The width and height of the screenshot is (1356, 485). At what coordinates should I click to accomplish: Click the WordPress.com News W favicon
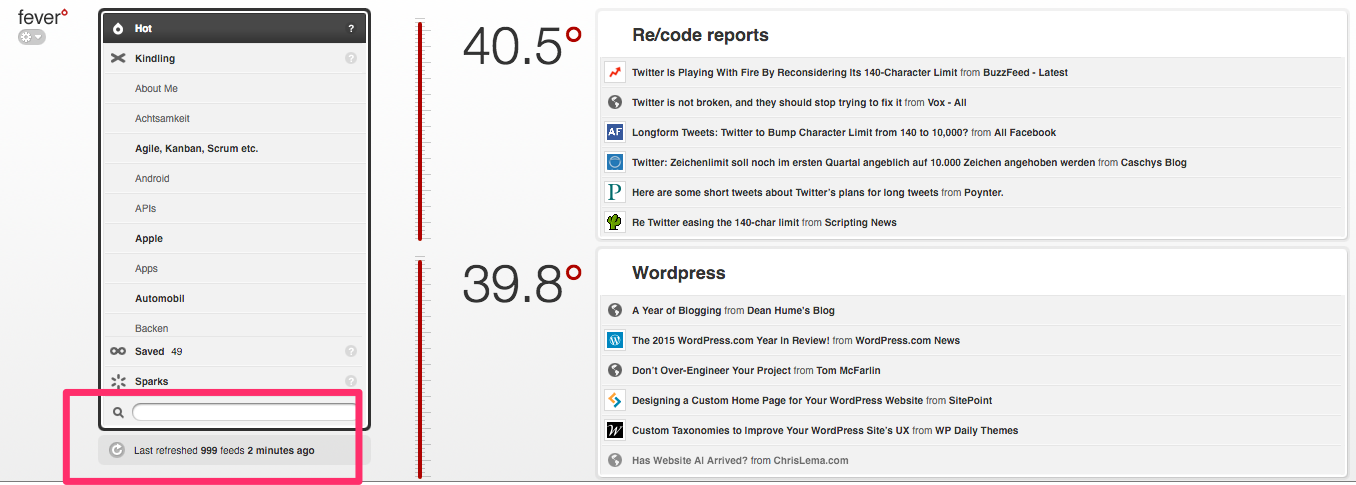tap(615, 340)
